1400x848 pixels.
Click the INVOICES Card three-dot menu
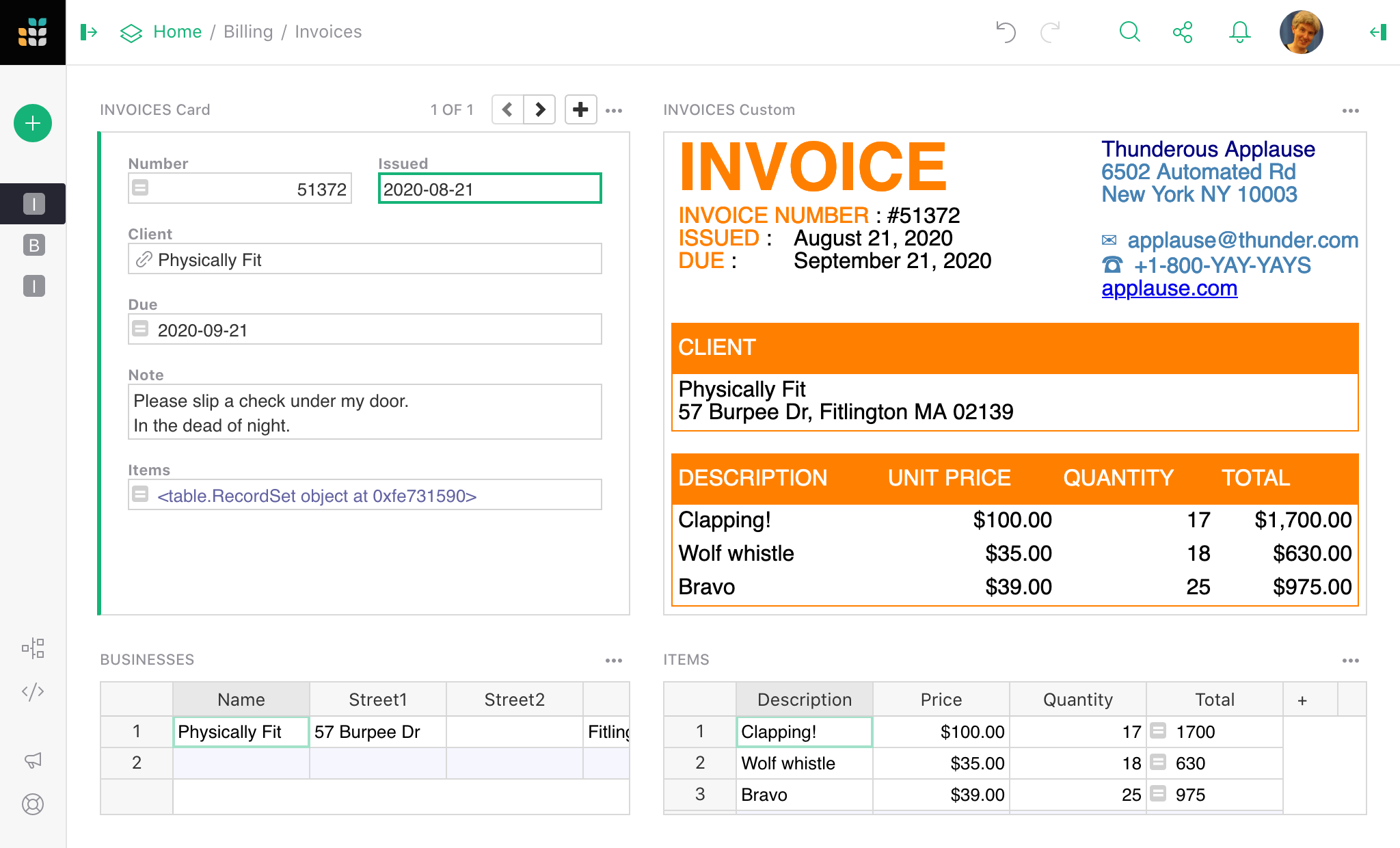click(614, 110)
